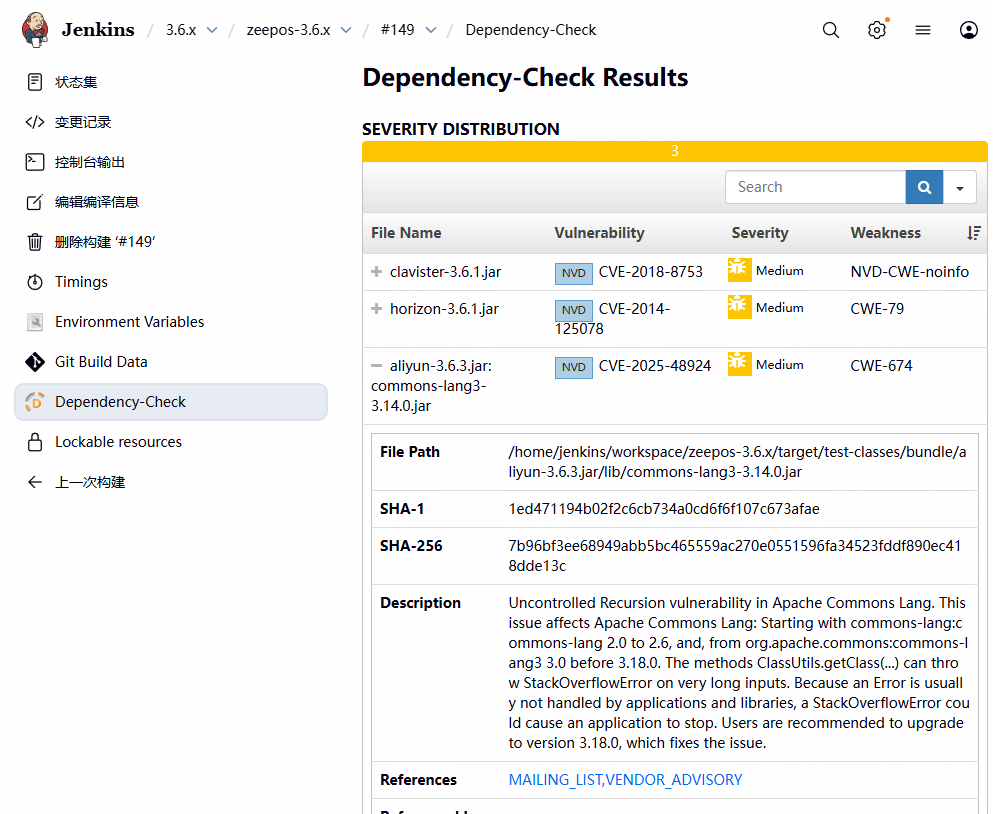Click the yellow severity distribution bar
Image resolution: width=993 pixels, height=814 pixels.
coord(674,151)
